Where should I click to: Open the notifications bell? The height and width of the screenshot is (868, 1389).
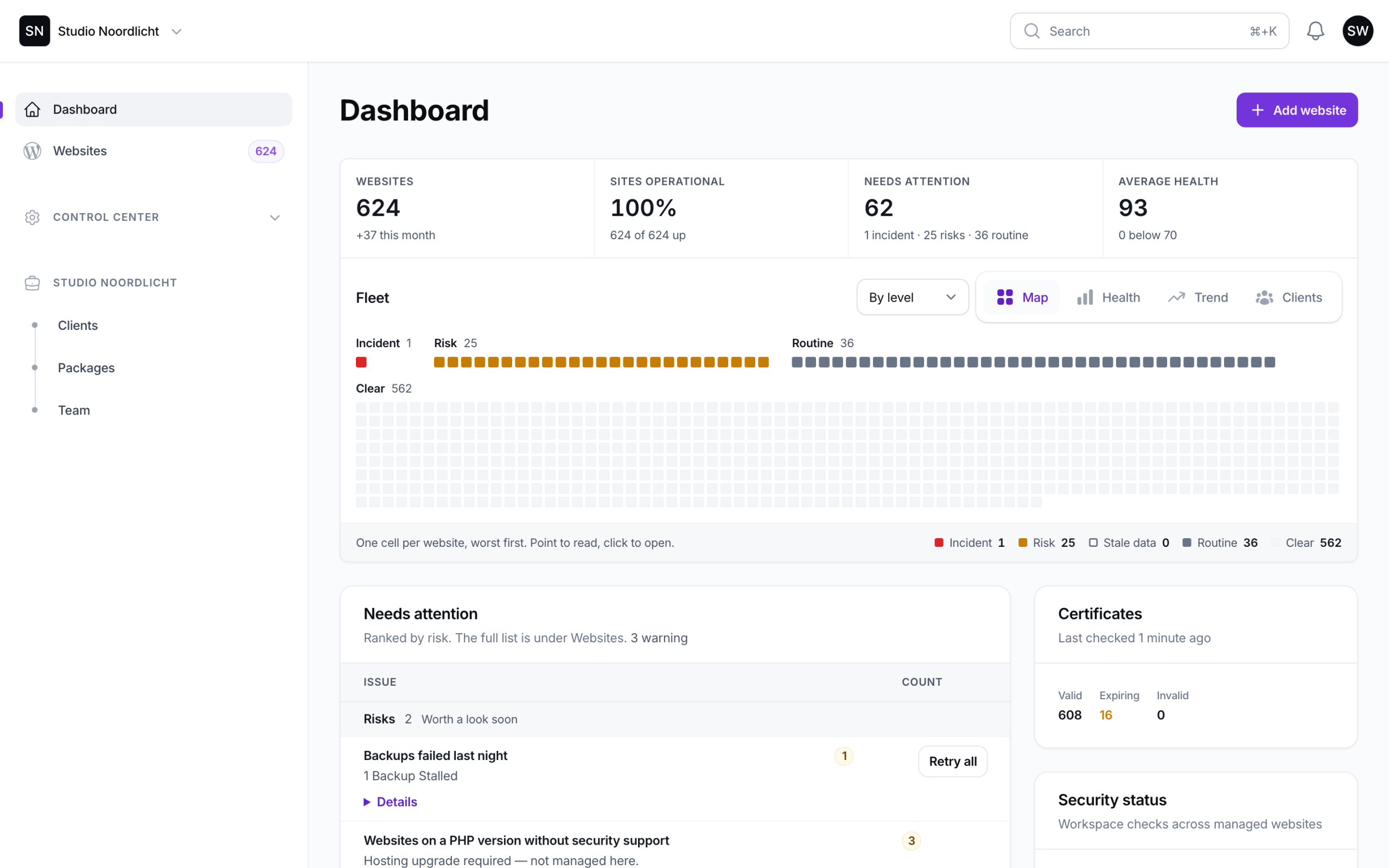click(x=1315, y=31)
